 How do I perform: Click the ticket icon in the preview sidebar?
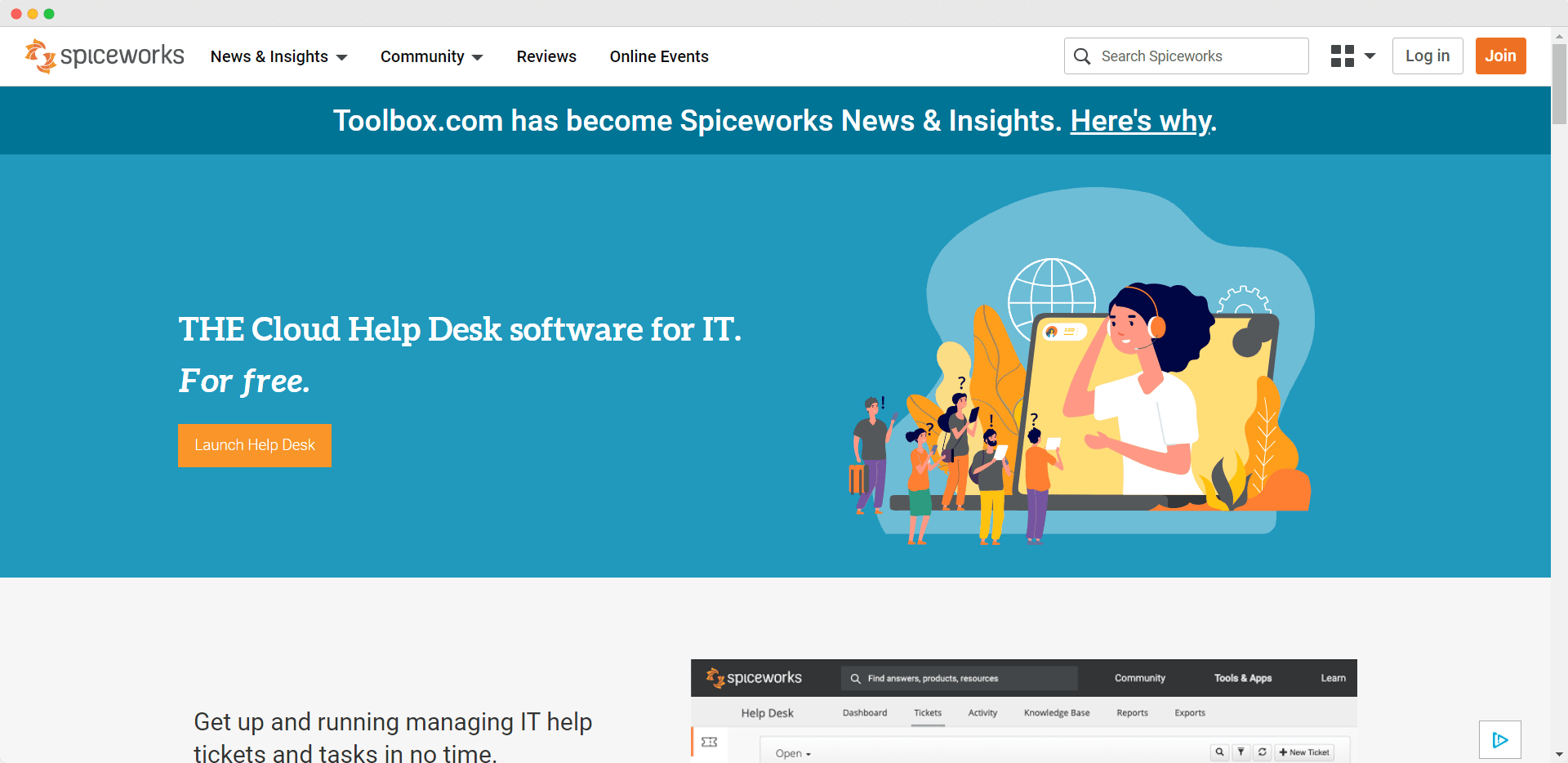point(710,742)
